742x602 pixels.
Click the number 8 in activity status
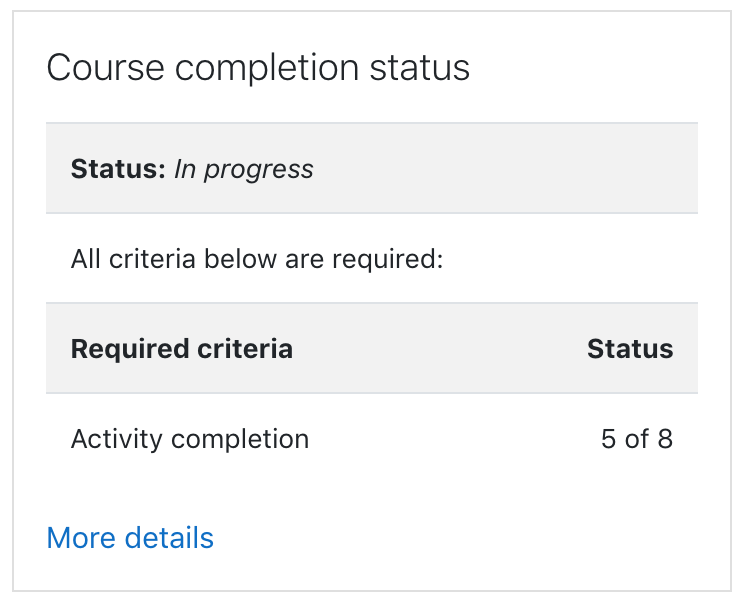[x=665, y=439]
